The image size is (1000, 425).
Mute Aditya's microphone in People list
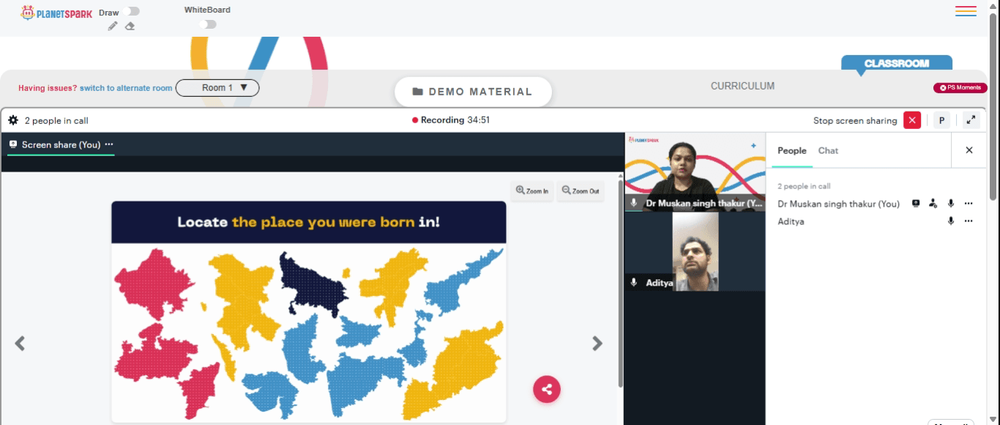coord(951,221)
